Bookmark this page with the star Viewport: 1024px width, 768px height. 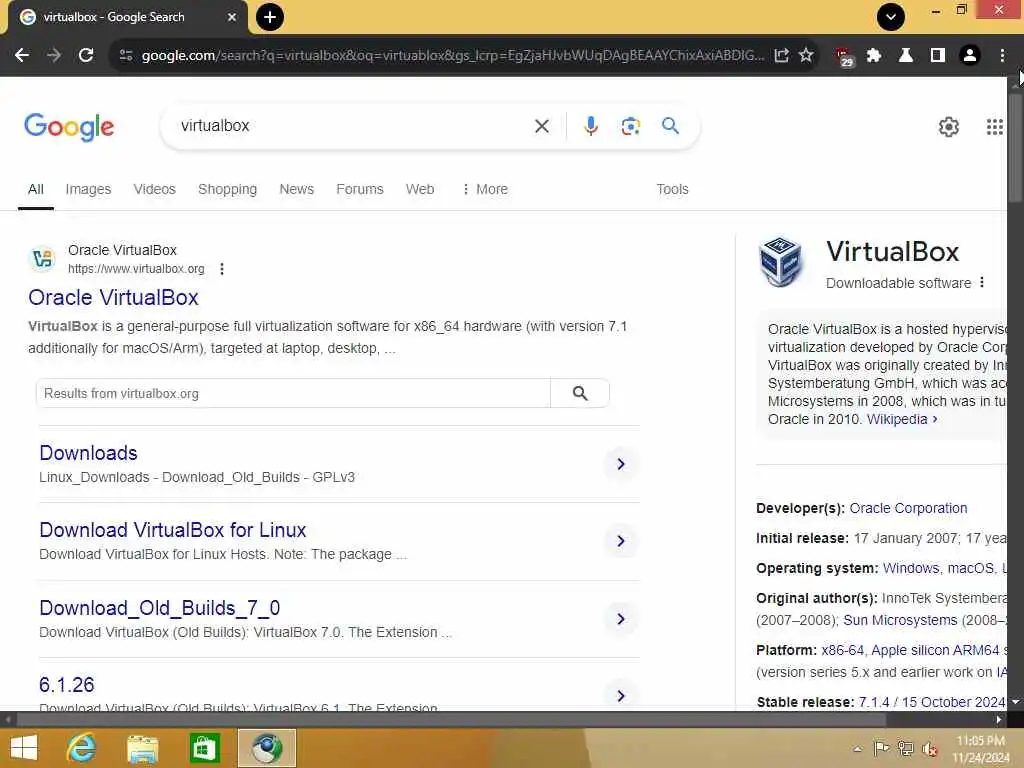[x=807, y=56]
